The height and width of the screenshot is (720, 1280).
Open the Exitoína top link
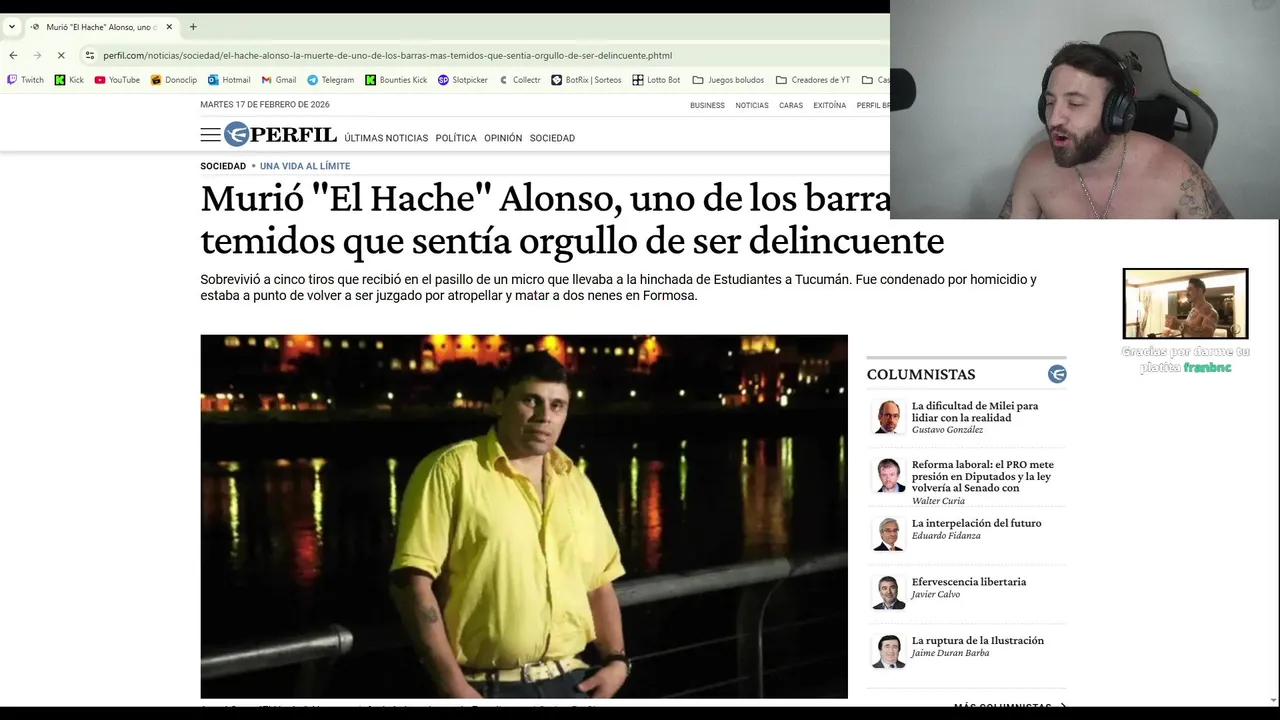(x=829, y=105)
